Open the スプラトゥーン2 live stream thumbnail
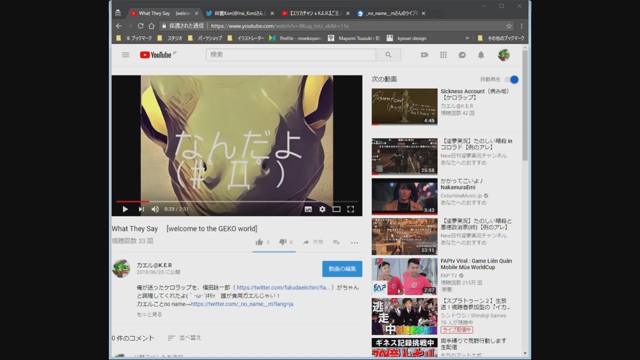The width and height of the screenshot is (640, 360). click(x=404, y=316)
